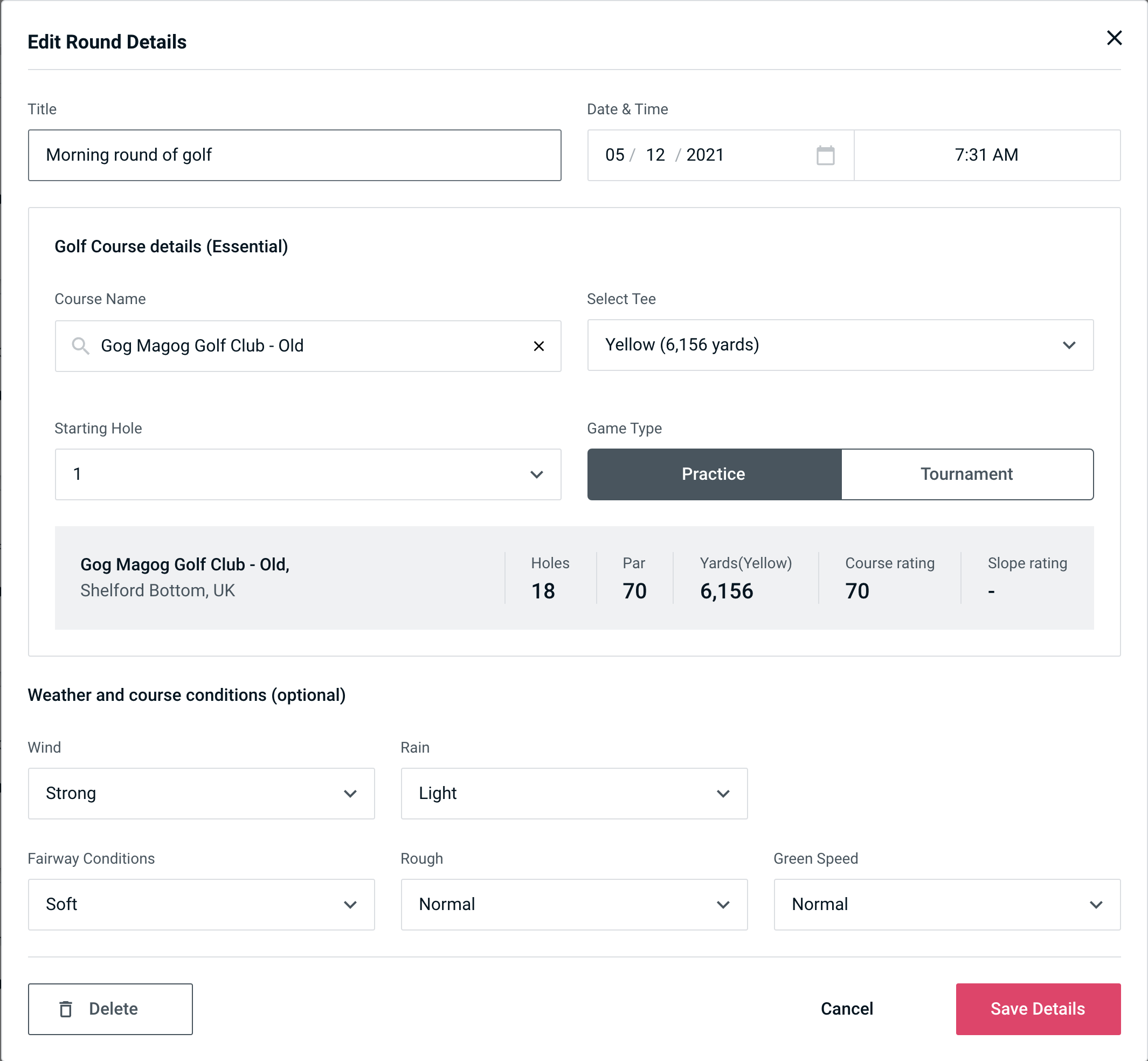Toggle Game Type to Practice
1148x1061 pixels.
click(713, 474)
